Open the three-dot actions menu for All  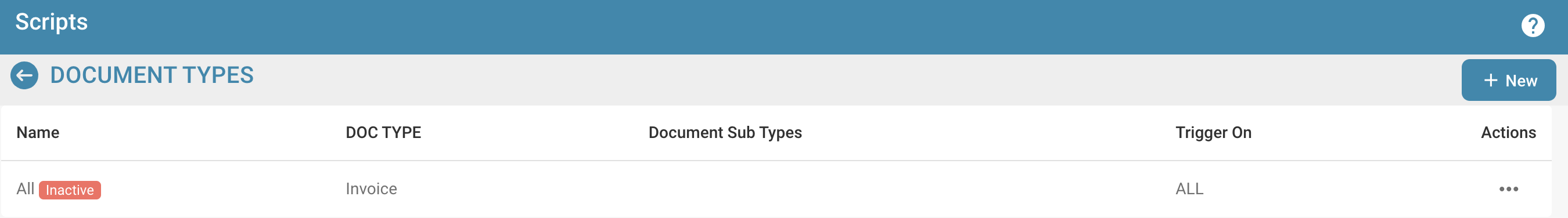click(1508, 189)
